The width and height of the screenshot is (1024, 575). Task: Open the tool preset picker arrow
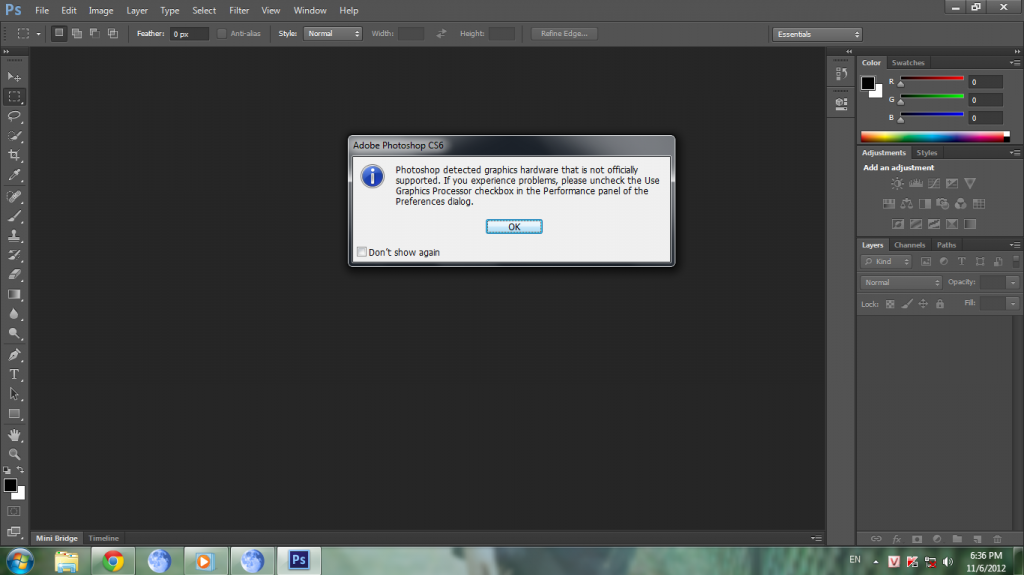pos(39,34)
